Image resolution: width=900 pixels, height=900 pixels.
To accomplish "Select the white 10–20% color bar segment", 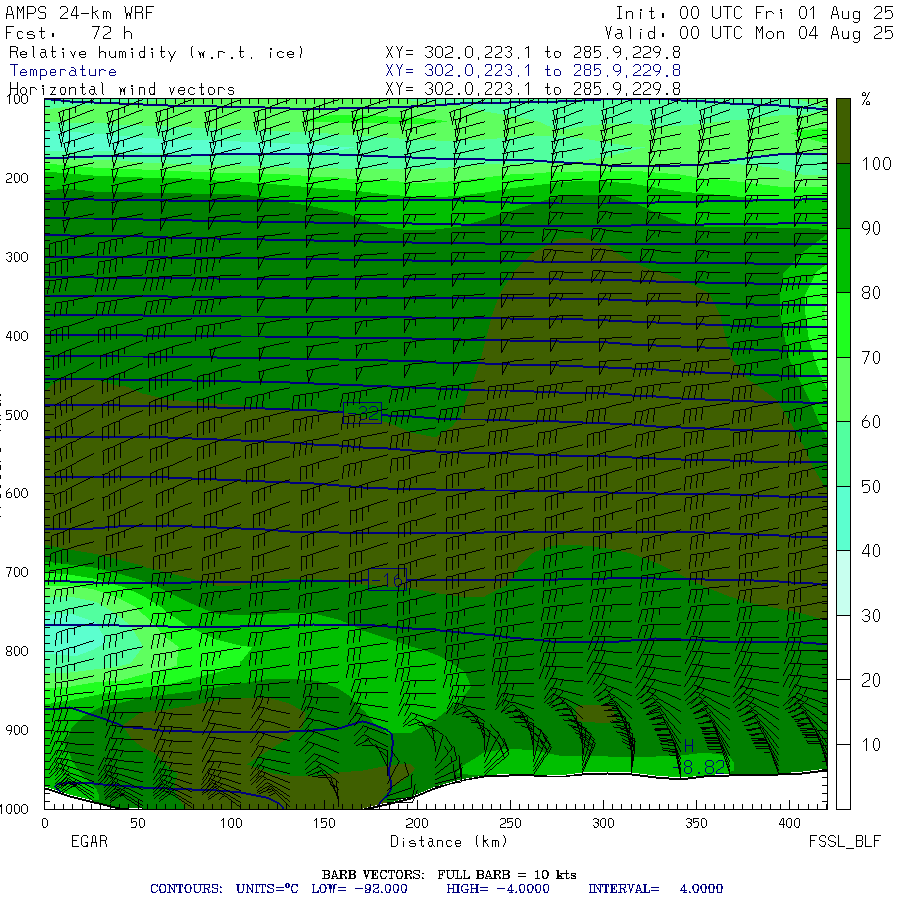I will [x=843, y=712].
